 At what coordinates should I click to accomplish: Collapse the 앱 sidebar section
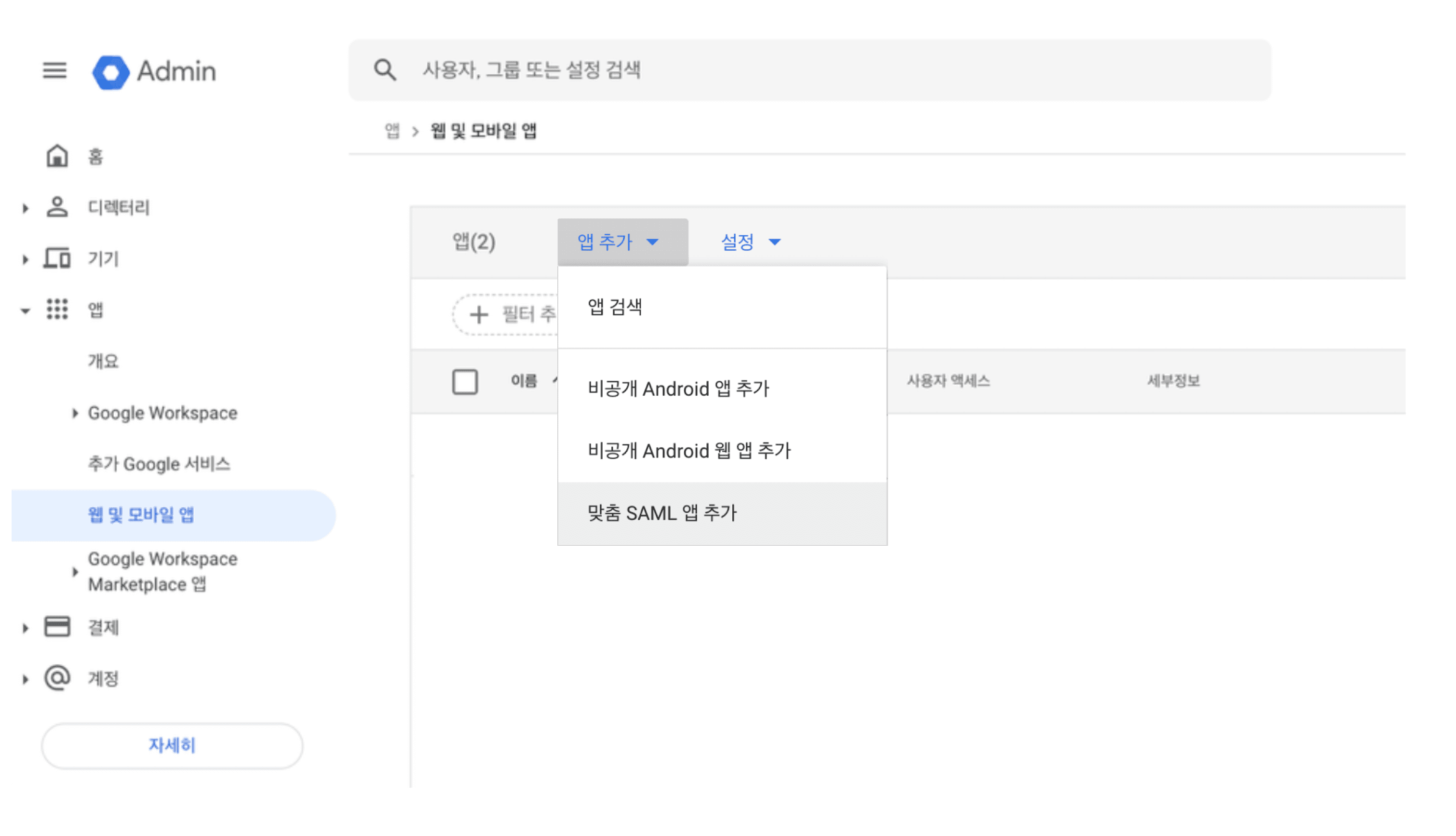(25, 310)
